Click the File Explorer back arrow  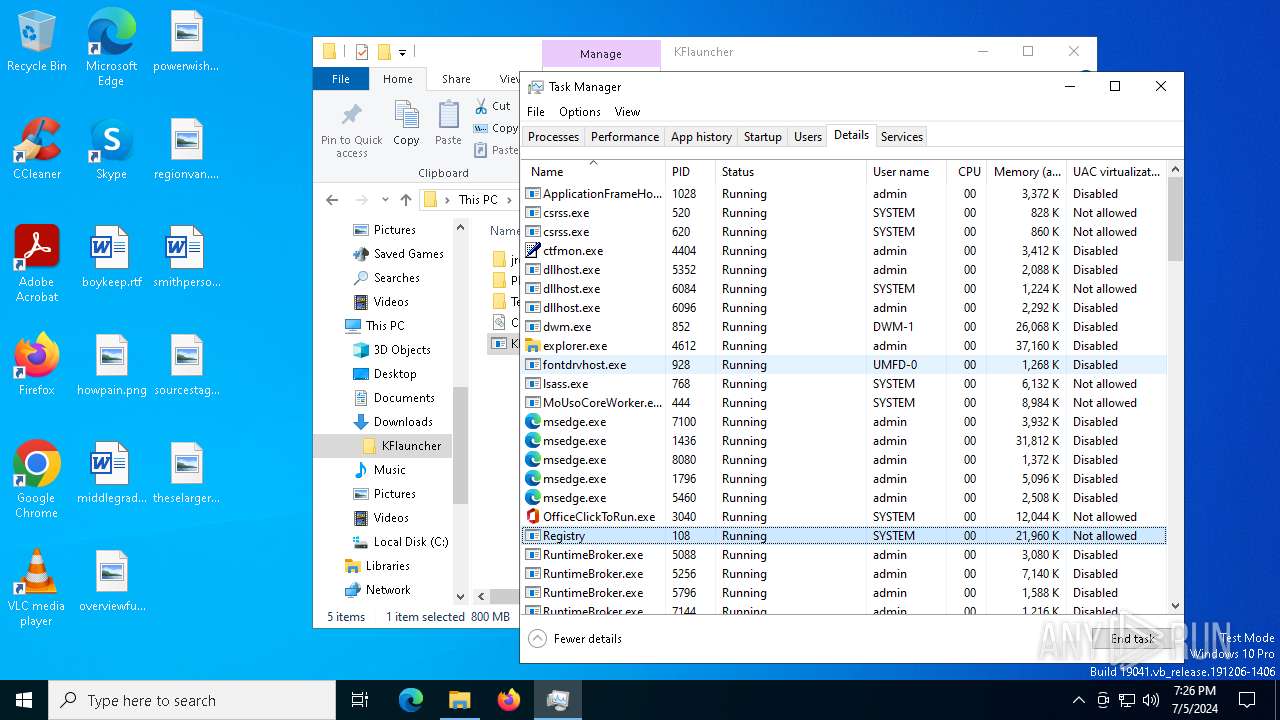(x=332, y=200)
